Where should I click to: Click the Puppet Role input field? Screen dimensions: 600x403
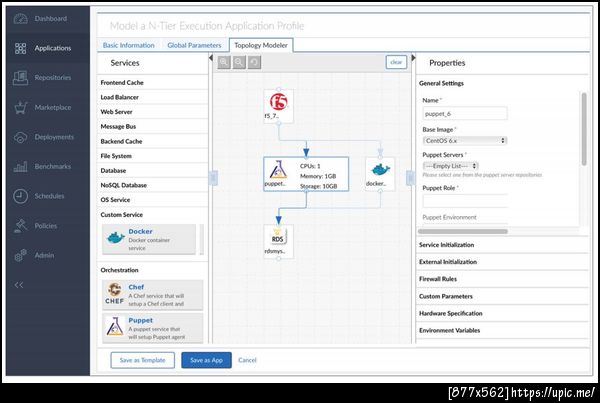pos(465,201)
